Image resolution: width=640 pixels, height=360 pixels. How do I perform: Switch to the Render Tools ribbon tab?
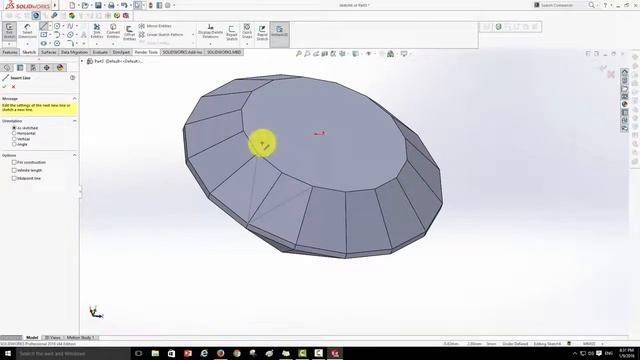(x=146, y=52)
